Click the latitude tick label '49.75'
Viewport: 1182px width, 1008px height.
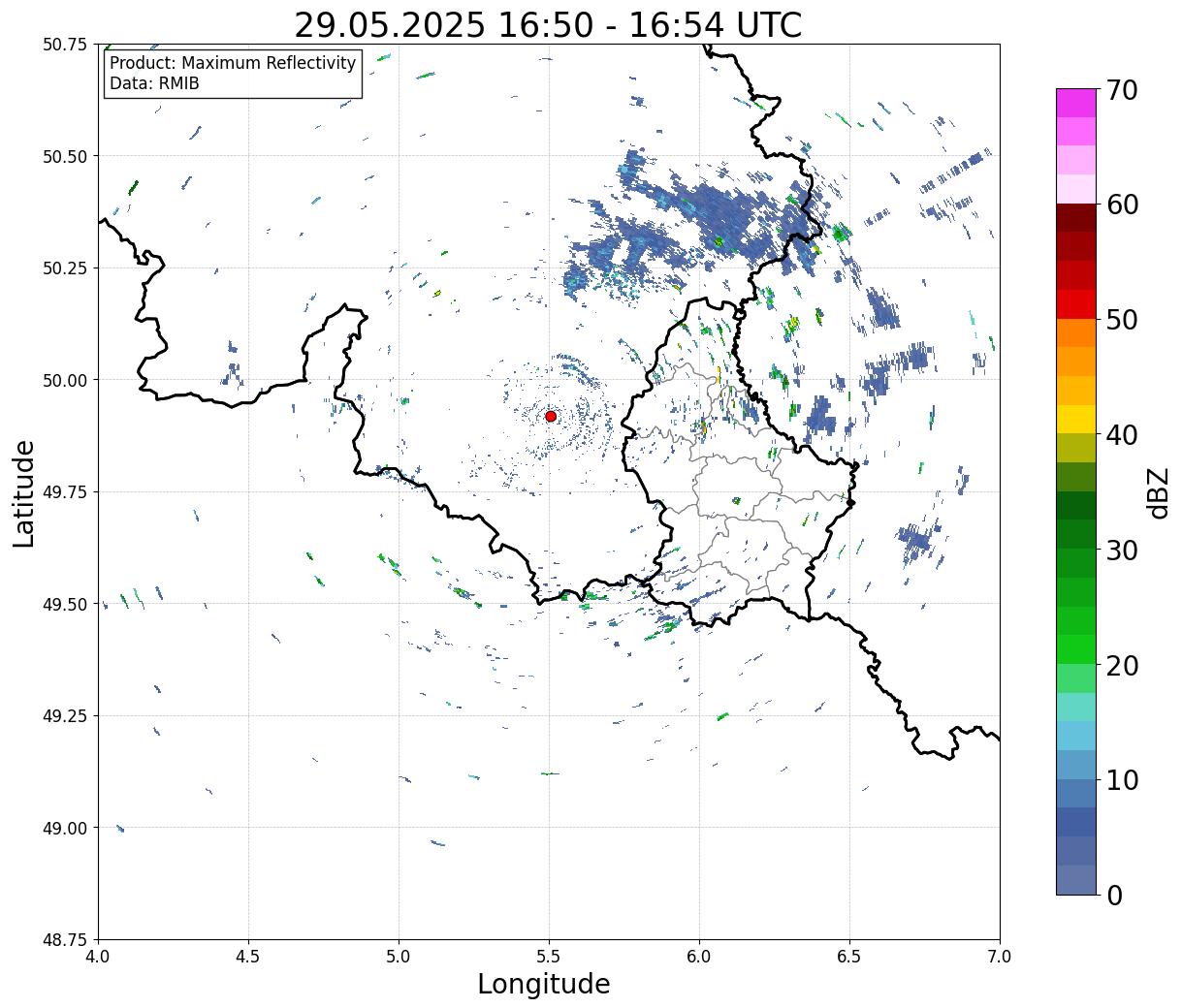(x=65, y=492)
